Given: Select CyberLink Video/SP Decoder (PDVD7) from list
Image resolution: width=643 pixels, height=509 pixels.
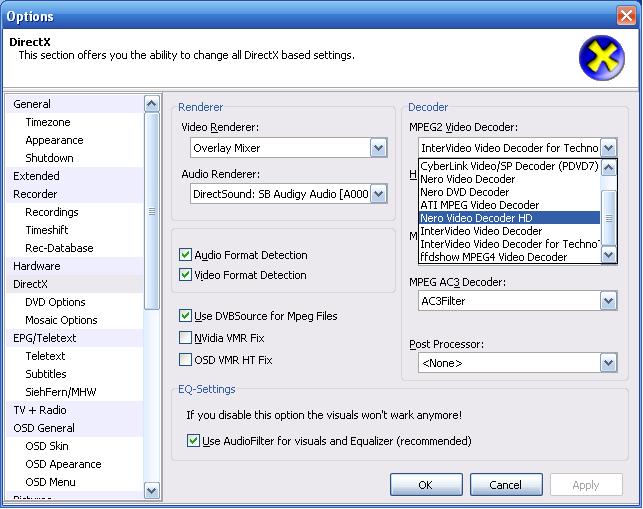Looking at the screenshot, I should click(509, 166).
